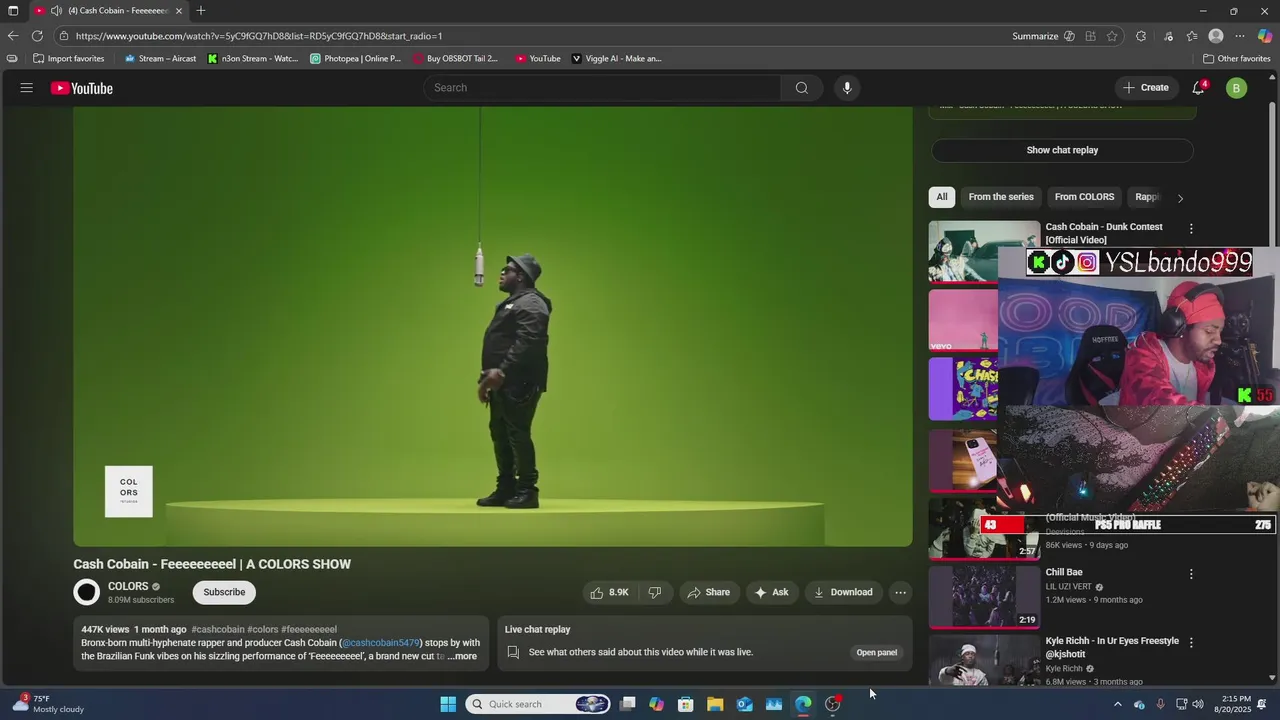The width and height of the screenshot is (1280, 720).
Task: Close the Cash Cobain tab
Action: (x=179, y=11)
